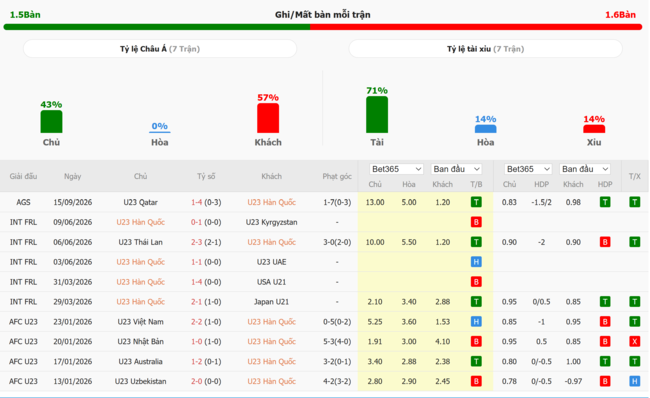Click T/X red X badge in 20/01/2026 row
This screenshot has height=398, width=650.
[635, 342]
